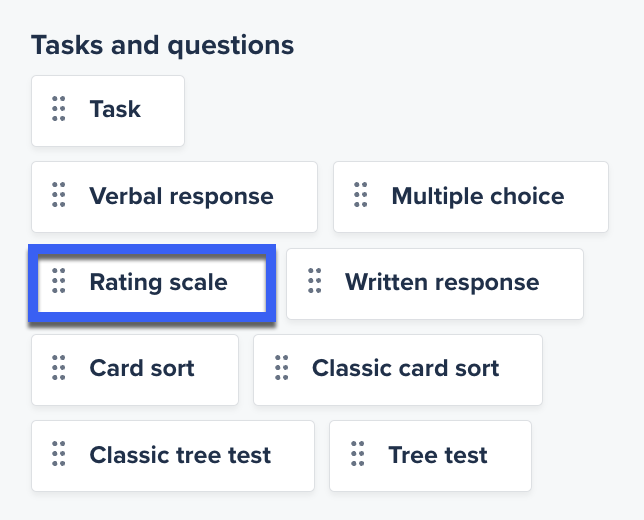Click the Tasks and questions heading
This screenshot has height=520, width=644.
(162, 45)
